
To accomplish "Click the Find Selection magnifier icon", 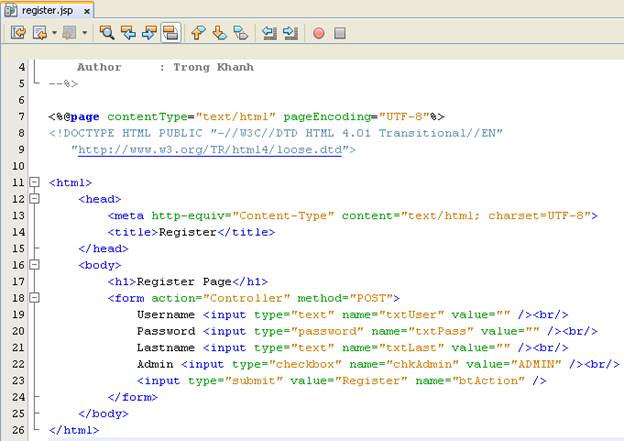I will pos(107,33).
